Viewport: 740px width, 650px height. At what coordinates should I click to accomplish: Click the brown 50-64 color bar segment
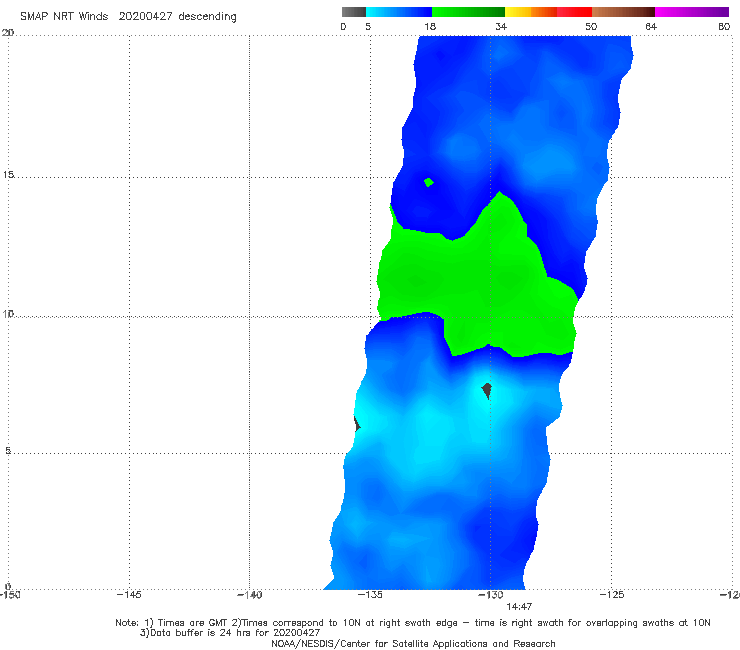tap(623, 12)
